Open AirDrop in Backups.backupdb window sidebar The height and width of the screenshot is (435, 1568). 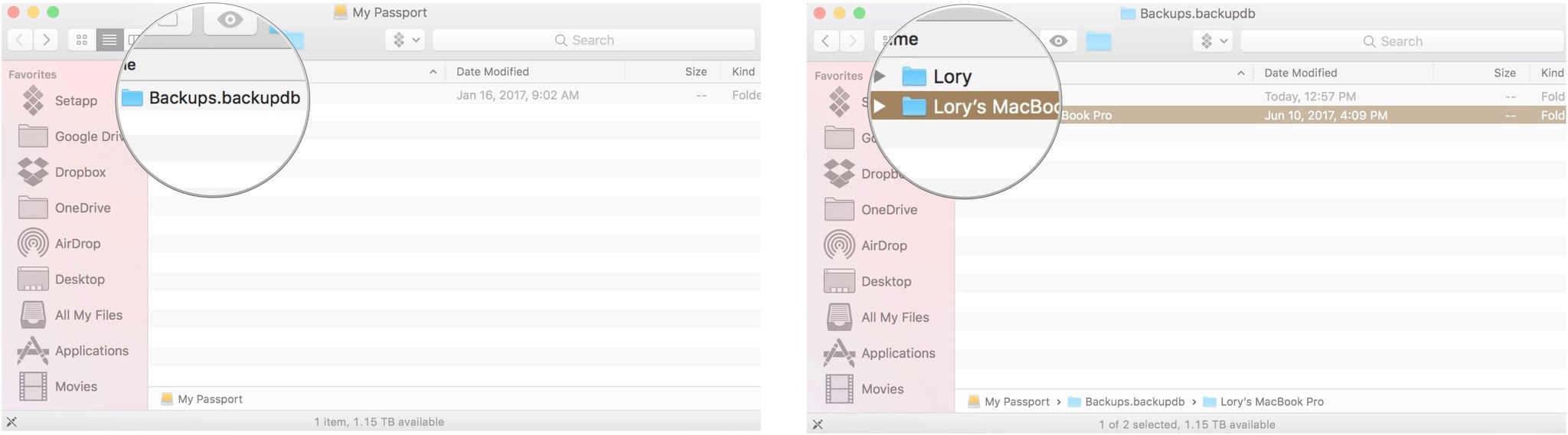tap(866, 246)
